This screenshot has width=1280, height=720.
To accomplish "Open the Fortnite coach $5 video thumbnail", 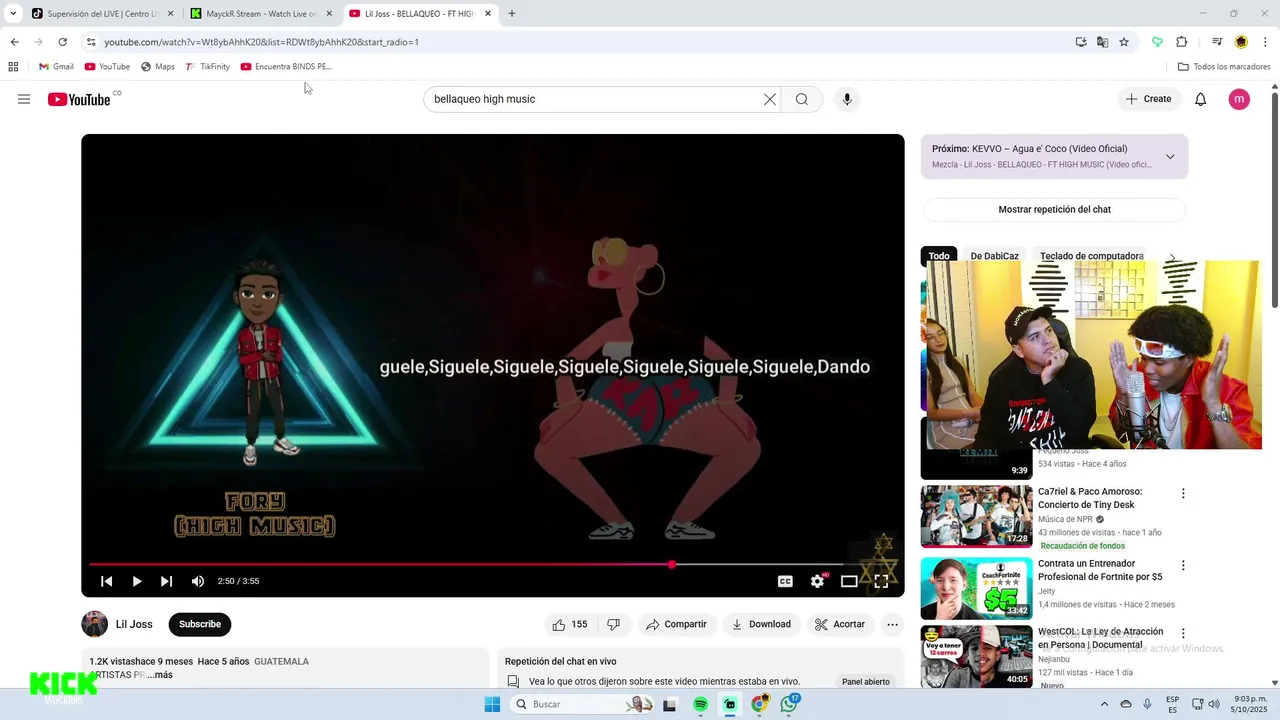I will (x=976, y=588).
